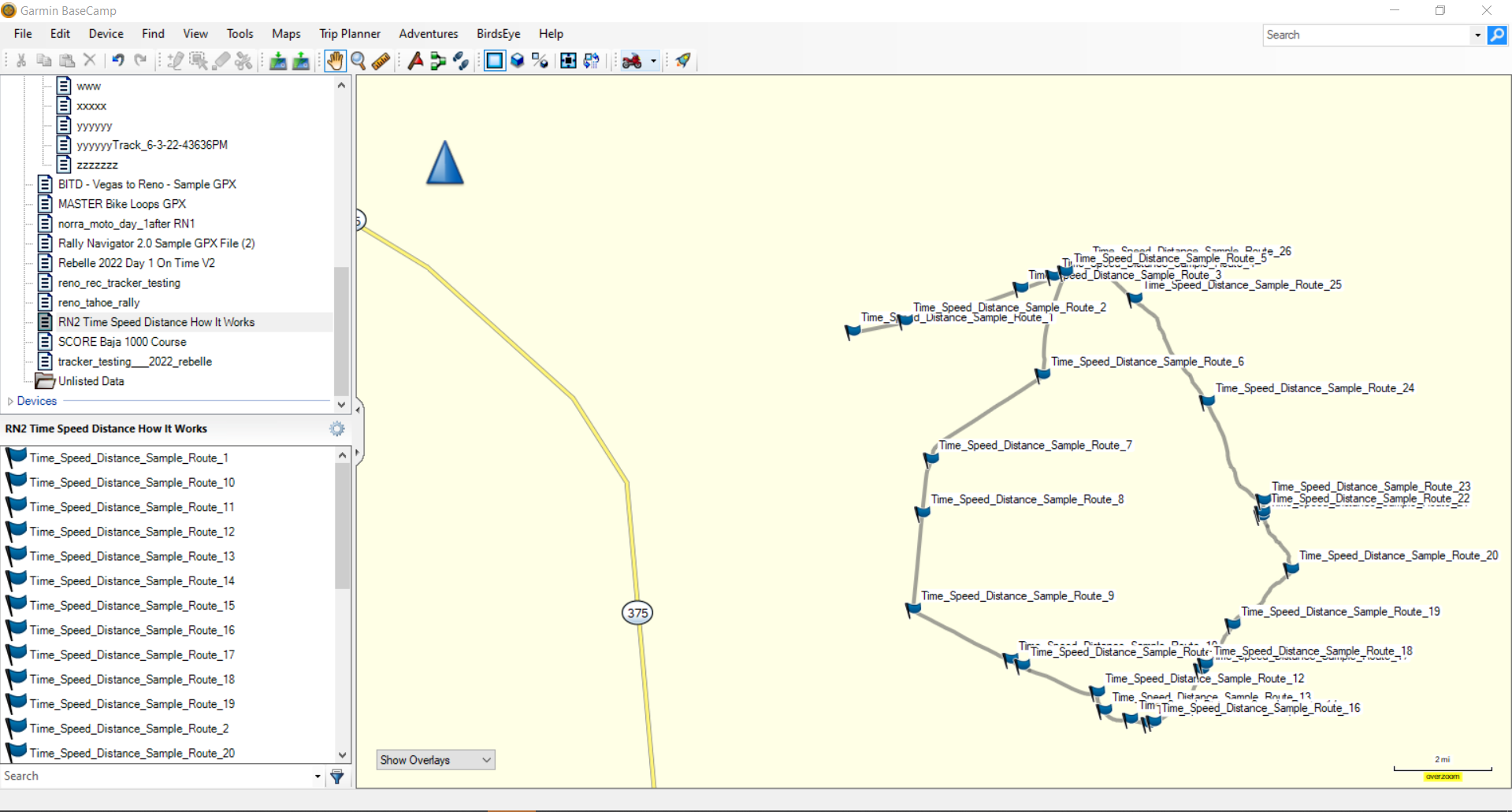
Task: Select the New Route tool
Action: coord(438,61)
